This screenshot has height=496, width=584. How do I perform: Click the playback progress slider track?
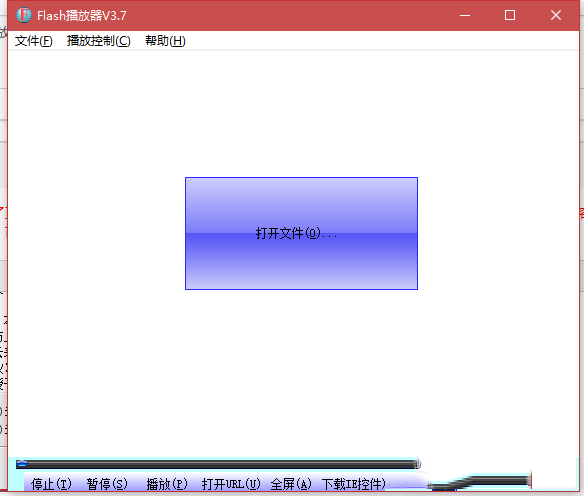point(218,464)
